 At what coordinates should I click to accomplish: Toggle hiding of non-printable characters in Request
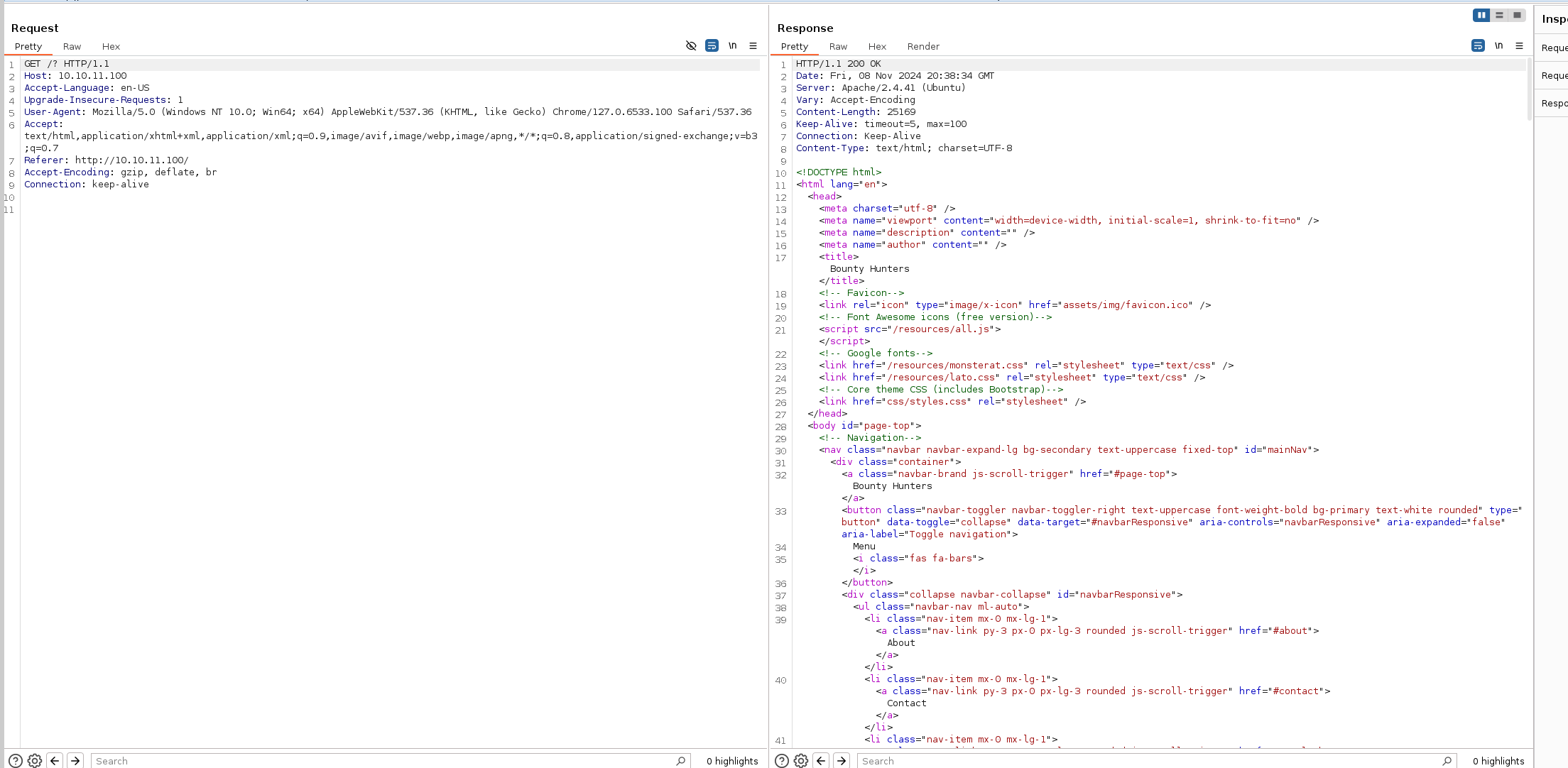click(x=691, y=45)
